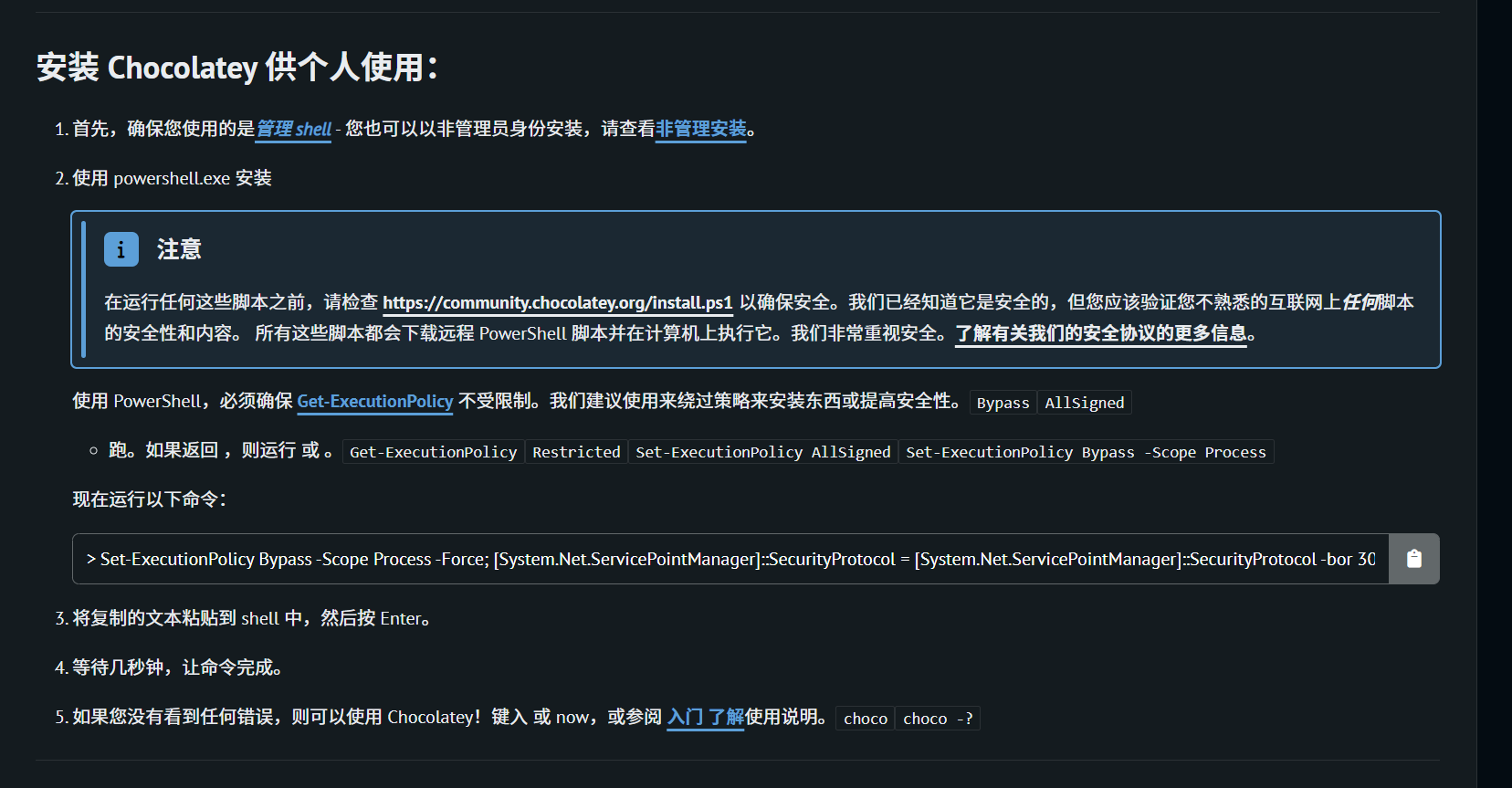Click the Set-ExecutionPolicy AllSigned code snippet
The image size is (1512, 788).
[x=763, y=452]
